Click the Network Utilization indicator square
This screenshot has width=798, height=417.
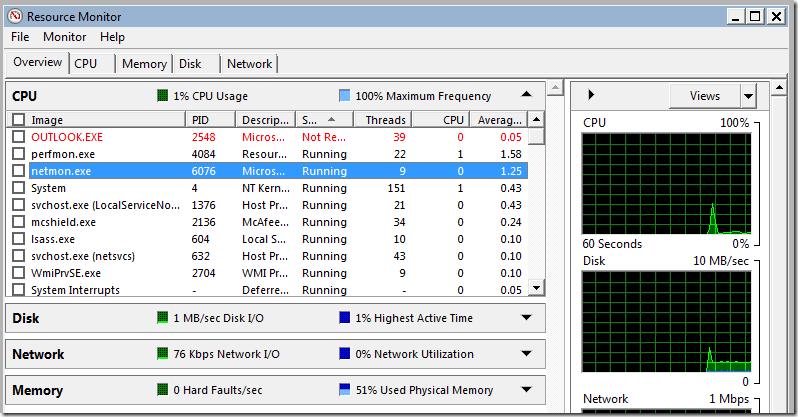click(345, 355)
